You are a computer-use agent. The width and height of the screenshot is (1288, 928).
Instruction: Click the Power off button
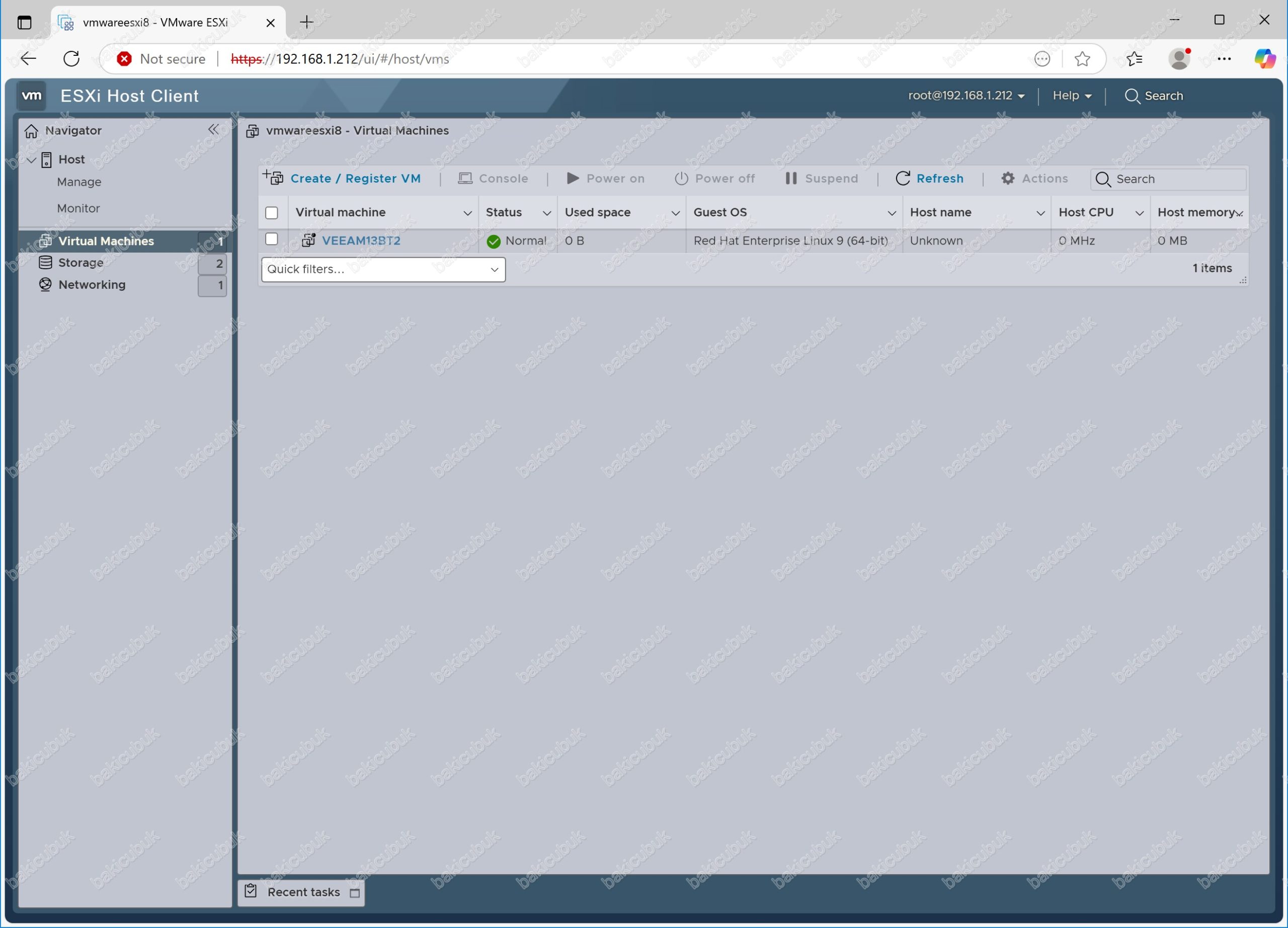(714, 178)
